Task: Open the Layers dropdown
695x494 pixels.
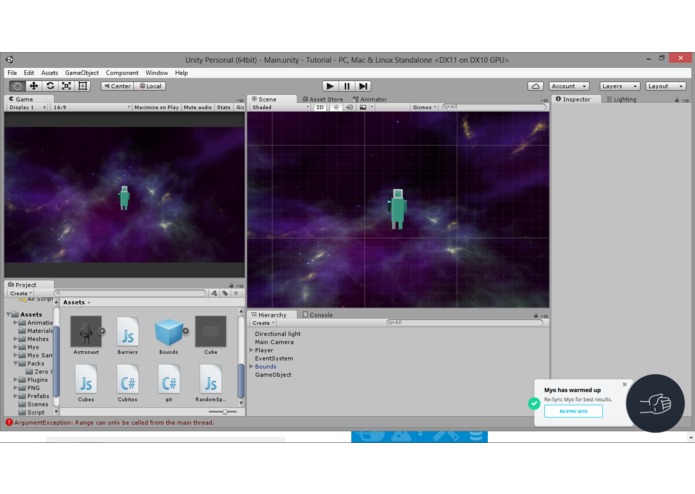Action: pos(619,86)
